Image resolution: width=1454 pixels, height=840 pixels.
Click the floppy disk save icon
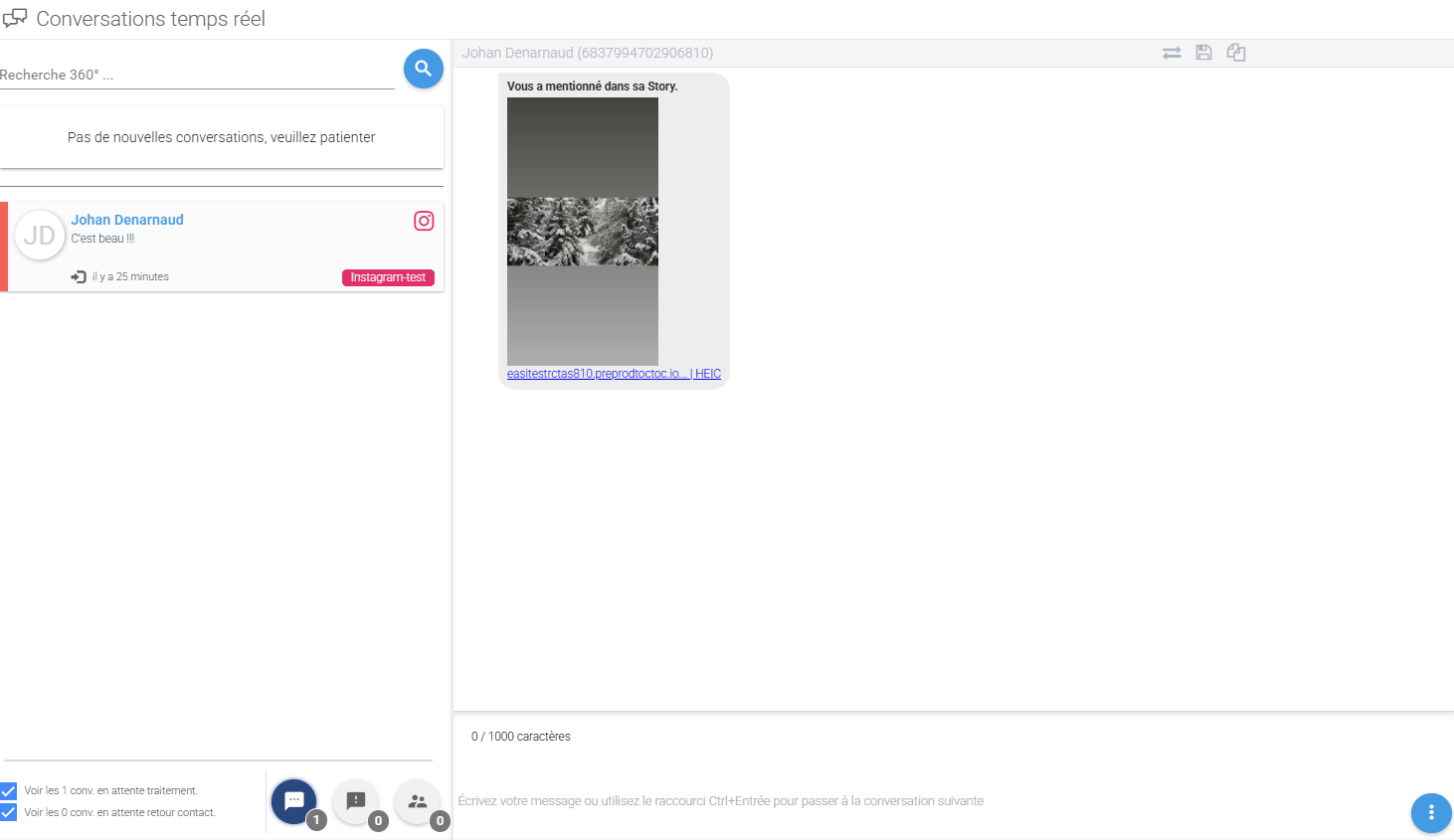click(1203, 53)
